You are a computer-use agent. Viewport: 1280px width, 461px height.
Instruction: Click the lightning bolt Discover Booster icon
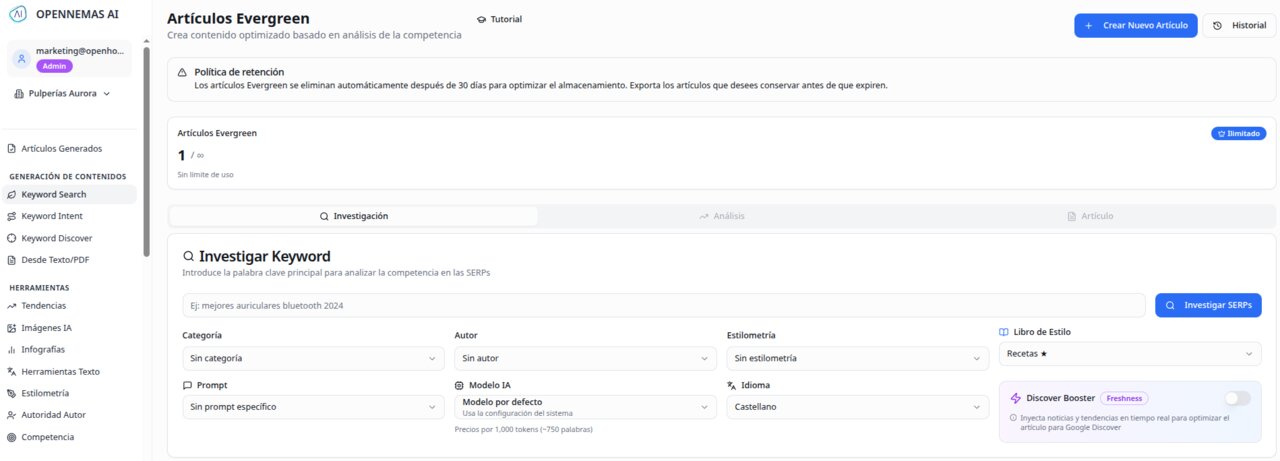point(1016,398)
